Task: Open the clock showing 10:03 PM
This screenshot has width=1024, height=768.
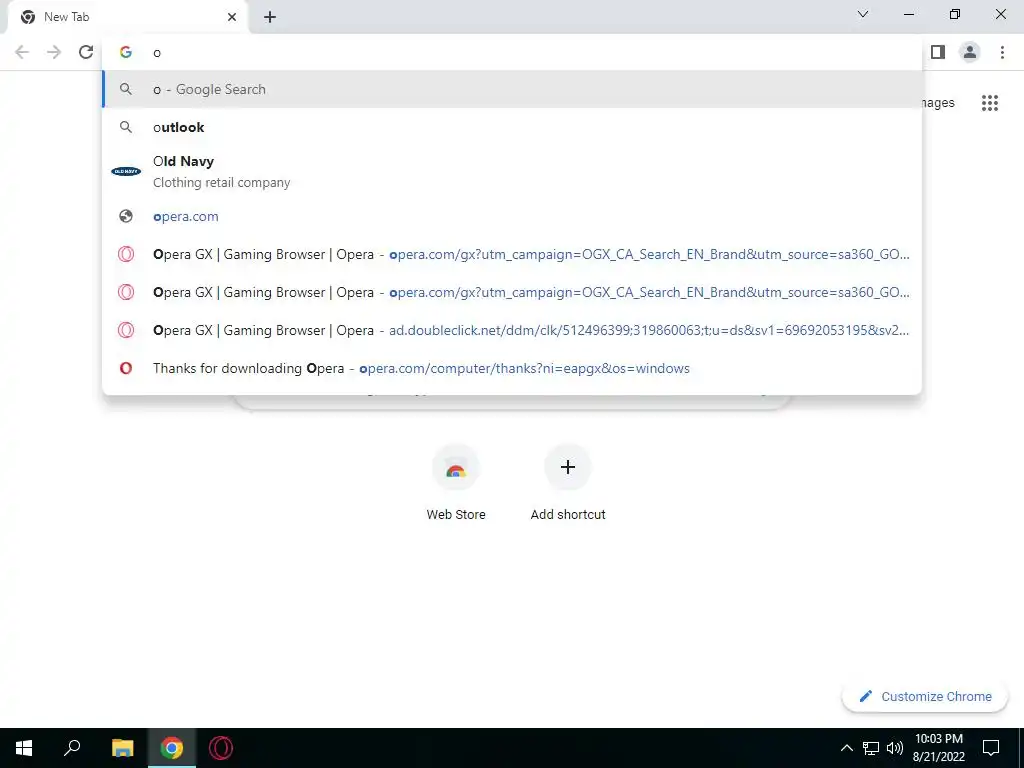Action: (x=938, y=748)
